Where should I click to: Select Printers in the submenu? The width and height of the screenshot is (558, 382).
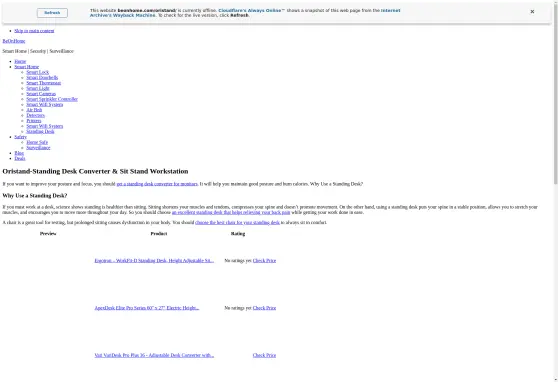pos(34,121)
